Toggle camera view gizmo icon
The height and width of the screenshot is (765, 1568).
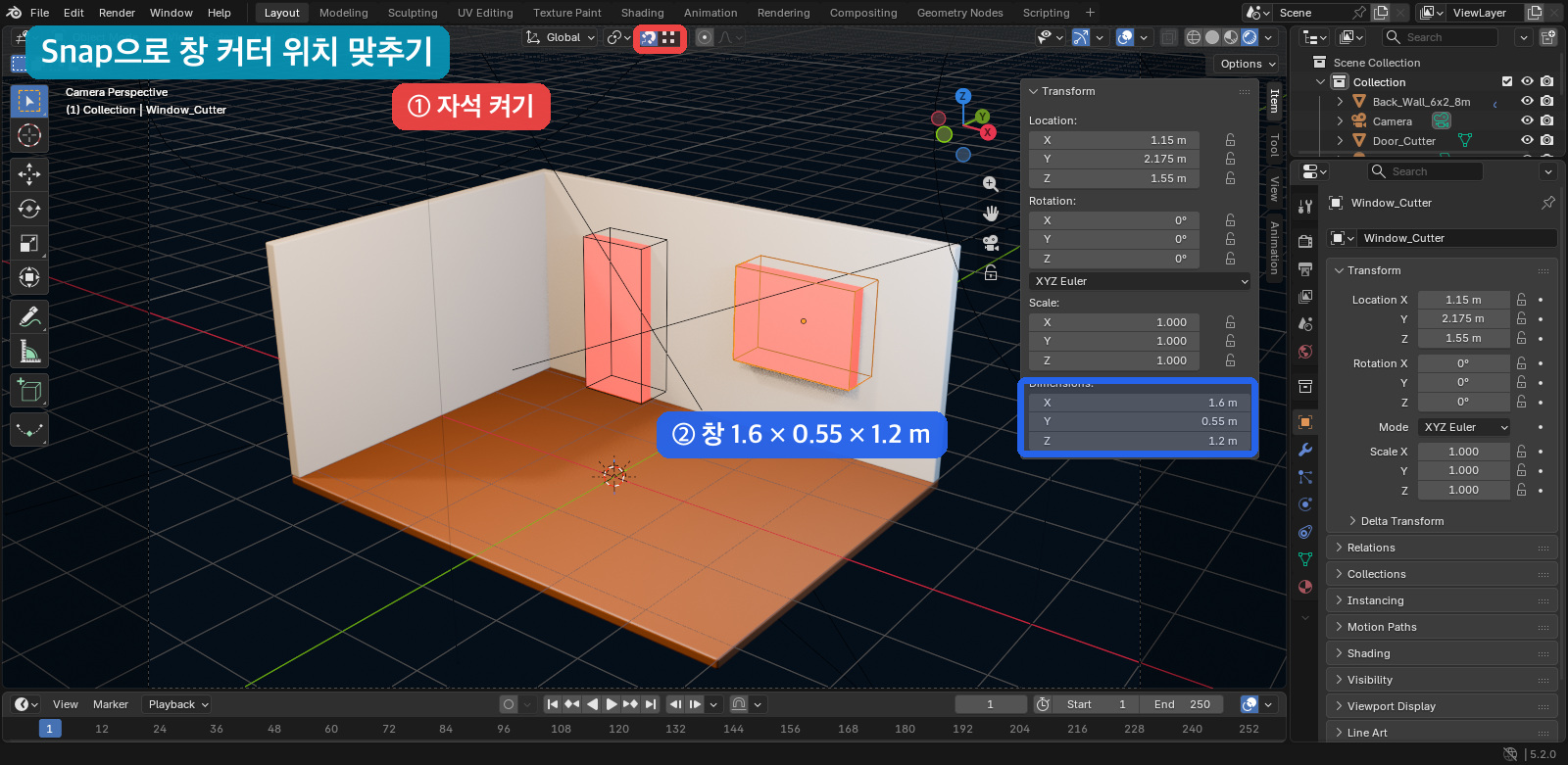coord(991,243)
